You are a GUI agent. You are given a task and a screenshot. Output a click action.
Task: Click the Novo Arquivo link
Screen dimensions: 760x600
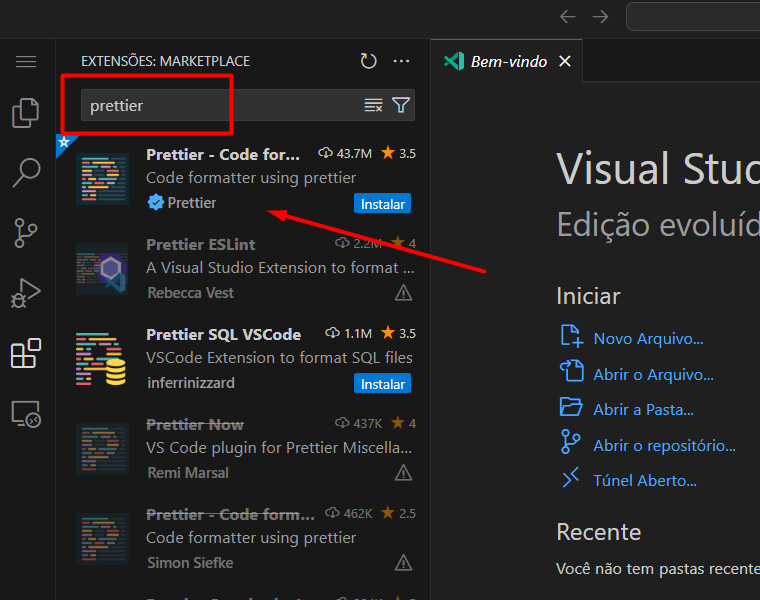coord(648,338)
